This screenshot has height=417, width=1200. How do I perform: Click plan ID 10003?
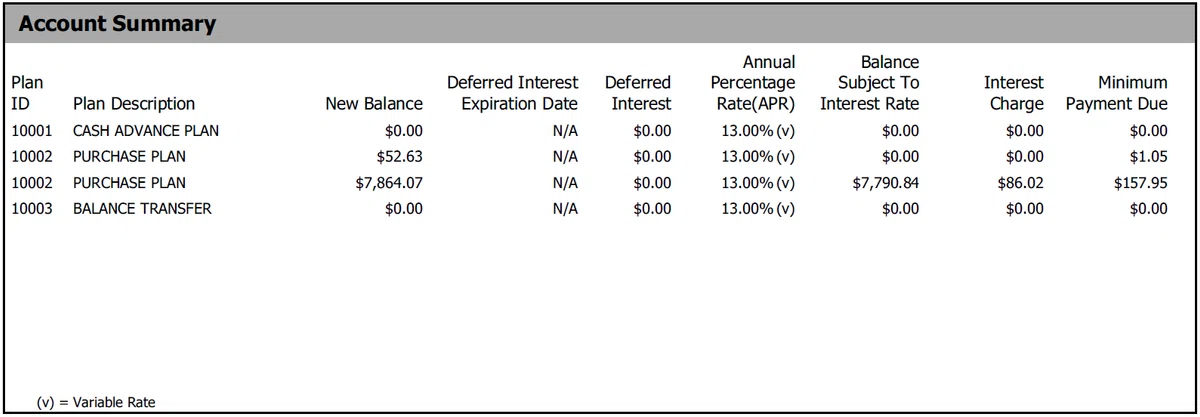[32, 208]
